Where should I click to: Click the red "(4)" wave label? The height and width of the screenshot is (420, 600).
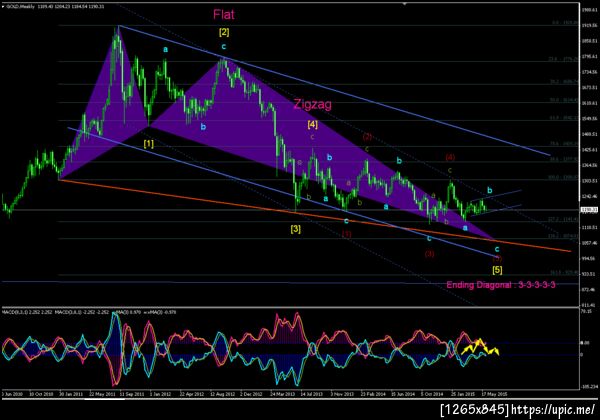point(450,157)
